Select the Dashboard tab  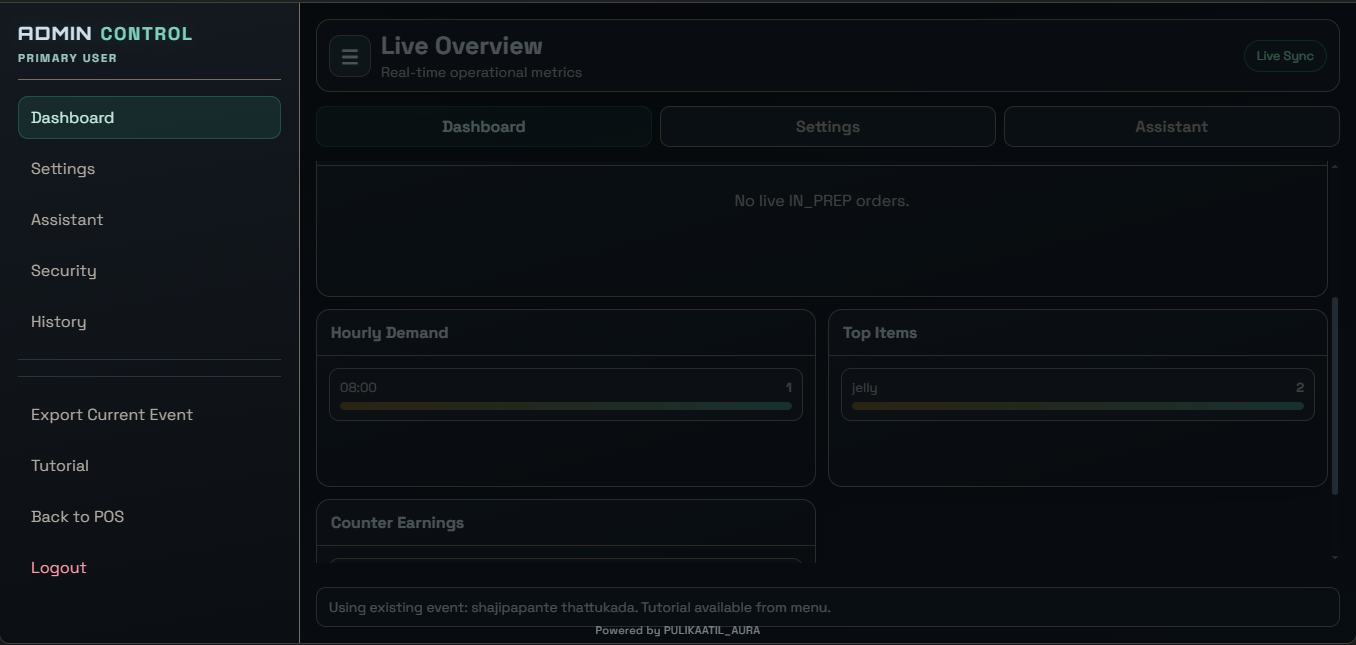click(483, 126)
